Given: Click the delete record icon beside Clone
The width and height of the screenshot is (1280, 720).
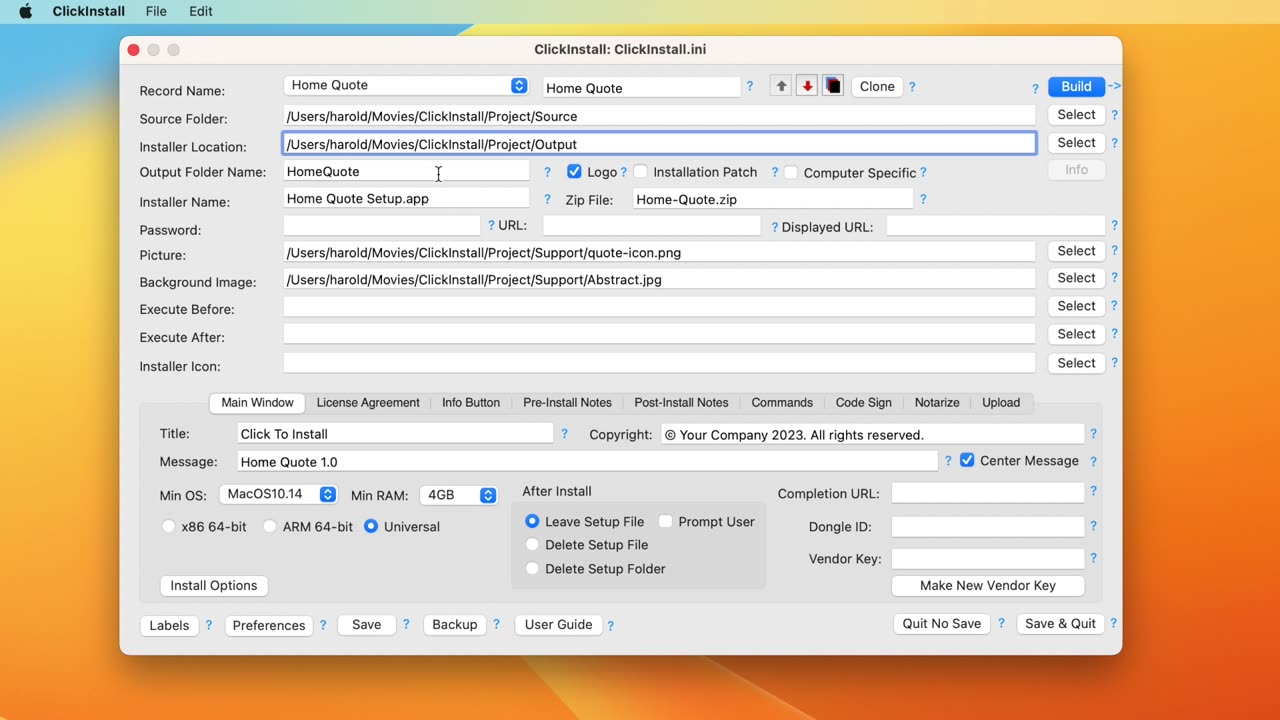Looking at the screenshot, I should (833, 86).
